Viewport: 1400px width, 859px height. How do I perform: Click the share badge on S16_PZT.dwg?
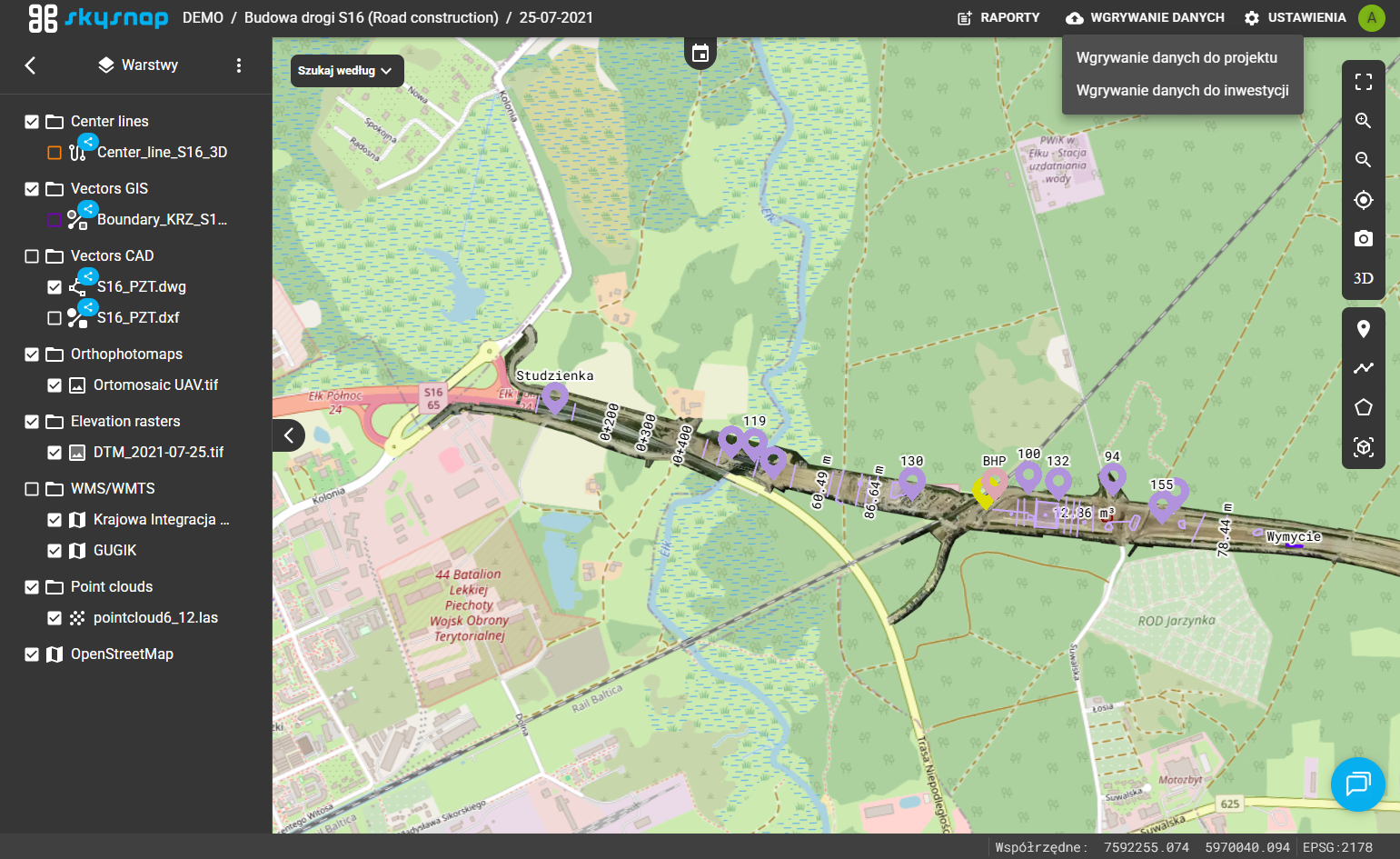pos(88,276)
